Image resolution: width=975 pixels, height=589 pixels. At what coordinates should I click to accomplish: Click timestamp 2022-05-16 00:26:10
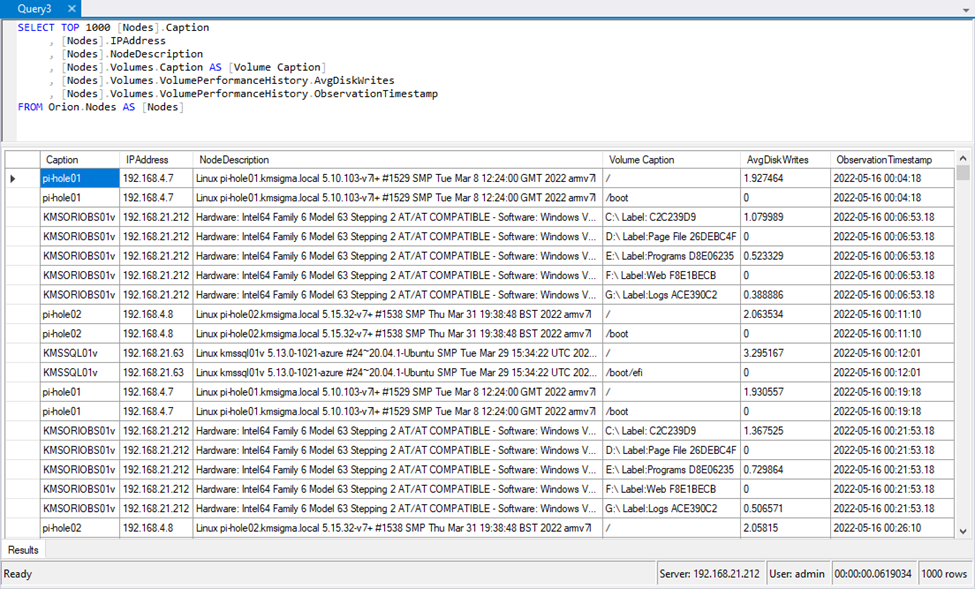pos(892,528)
